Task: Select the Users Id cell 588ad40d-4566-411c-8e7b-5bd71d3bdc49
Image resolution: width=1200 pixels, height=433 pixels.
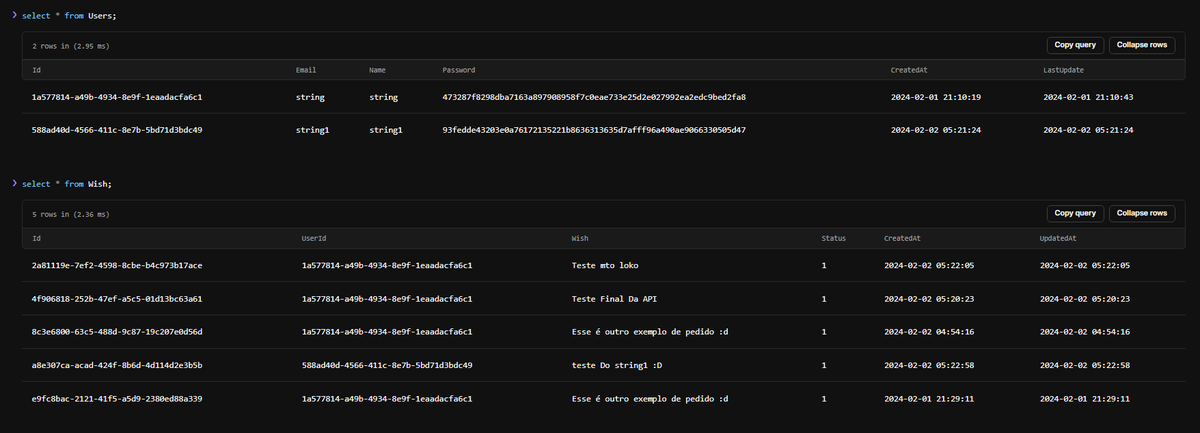Action: point(117,130)
